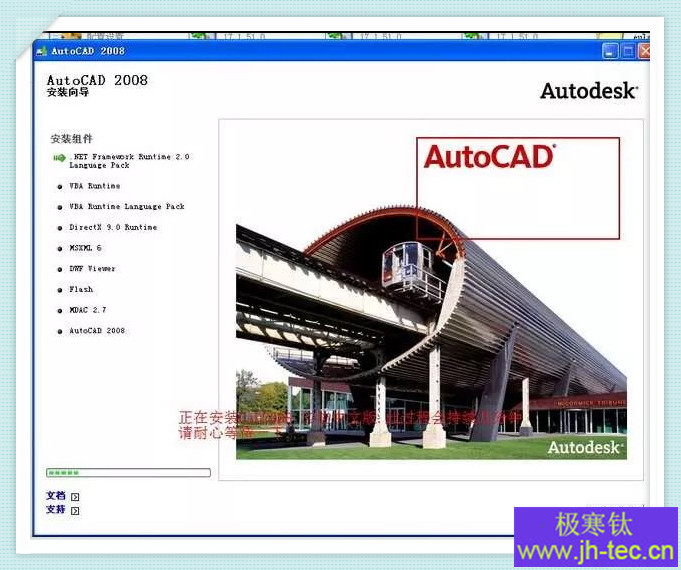
Task: Select 'DirectX 9.0 Runtime' entry
Action: tap(113, 227)
